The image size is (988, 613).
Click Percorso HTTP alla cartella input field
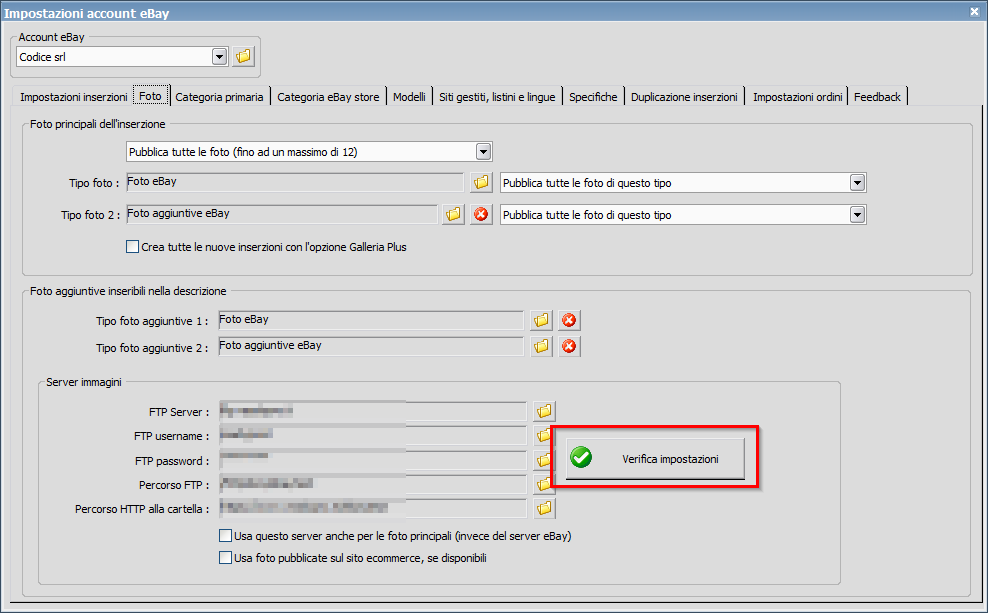point(372,508)
